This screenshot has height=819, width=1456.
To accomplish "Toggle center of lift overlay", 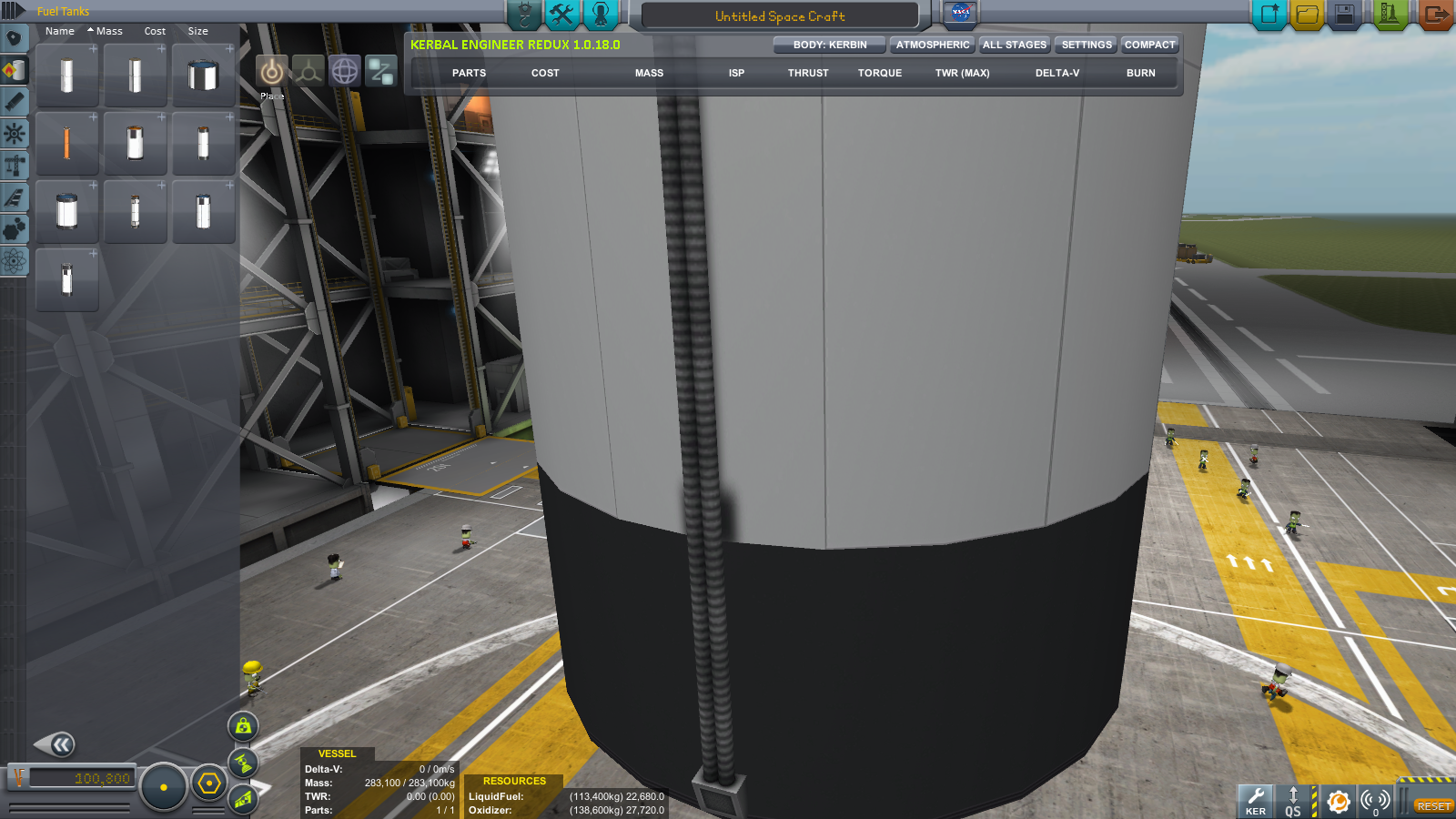I will (x=243, y=799).
